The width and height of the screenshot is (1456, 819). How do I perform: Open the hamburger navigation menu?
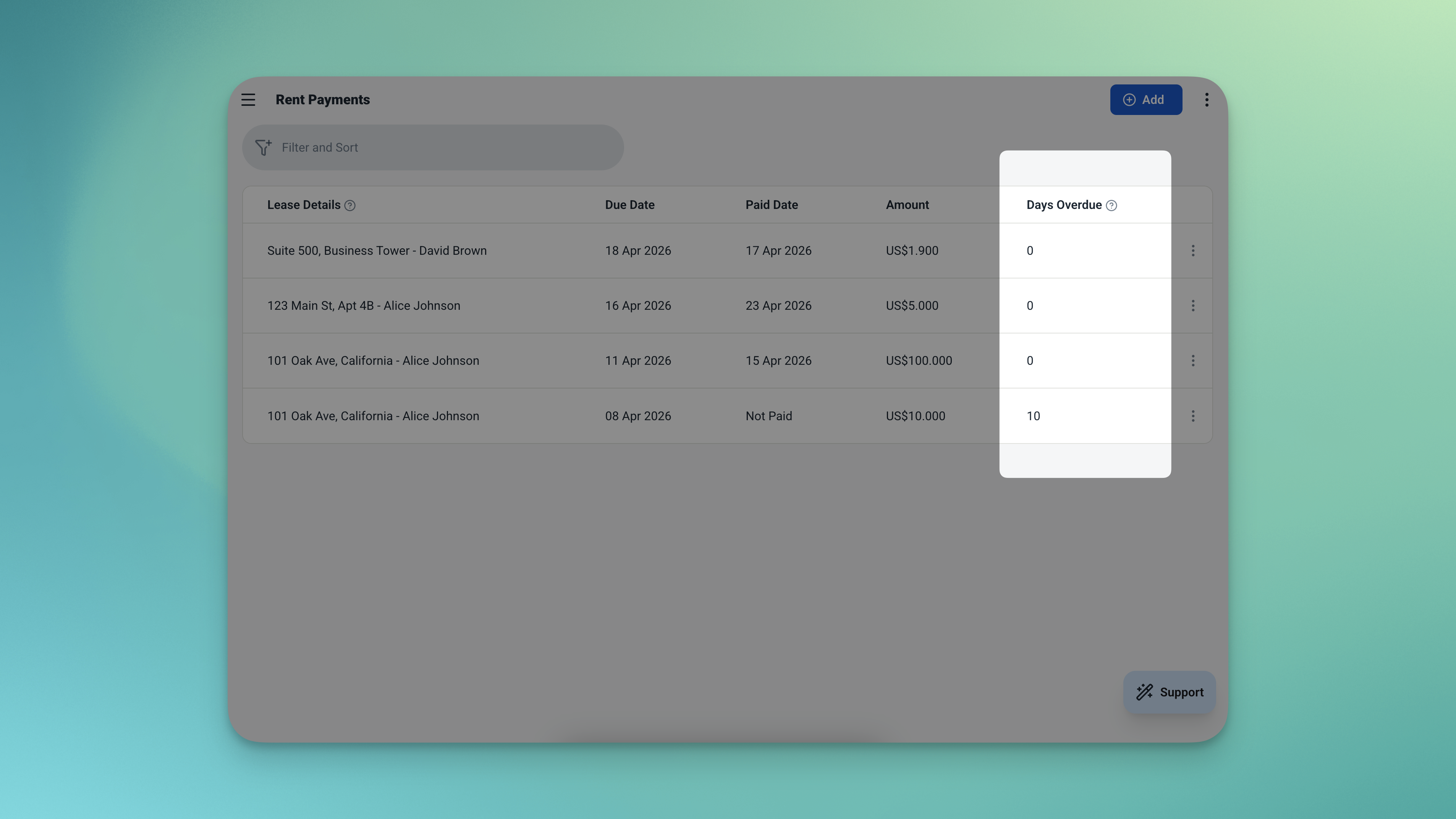pos(248,99)
